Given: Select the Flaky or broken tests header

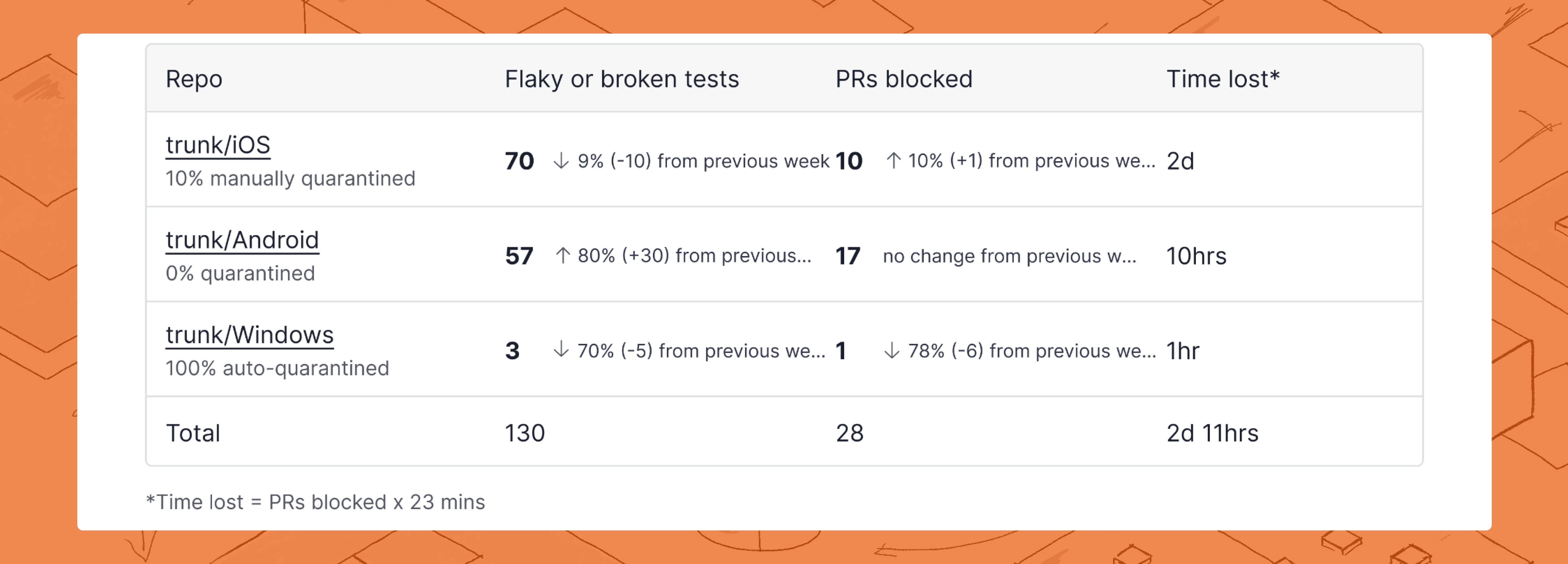Looking at the screenshot, I should (622, 79).
